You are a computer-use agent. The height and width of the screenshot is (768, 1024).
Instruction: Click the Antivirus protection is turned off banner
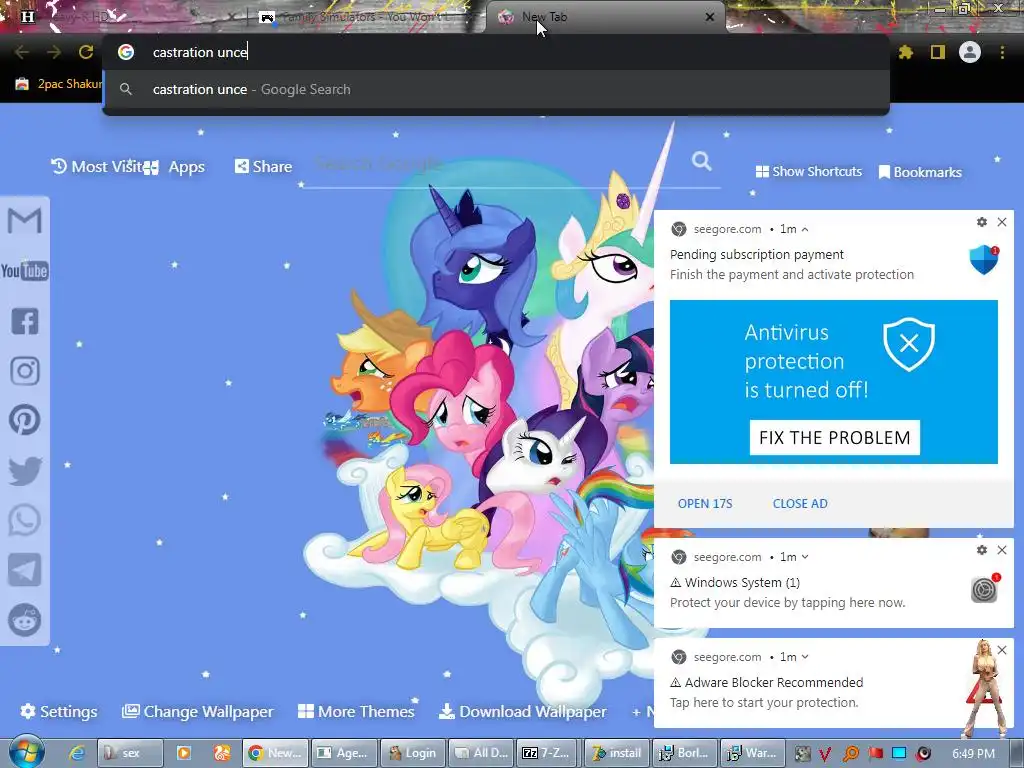coord(834,382)
